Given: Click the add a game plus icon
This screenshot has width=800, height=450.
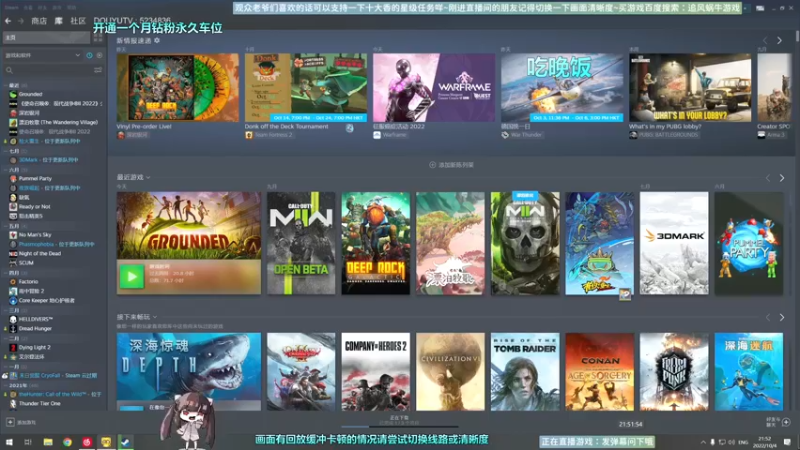Looking at the screenshot, I should click(10, 422).
